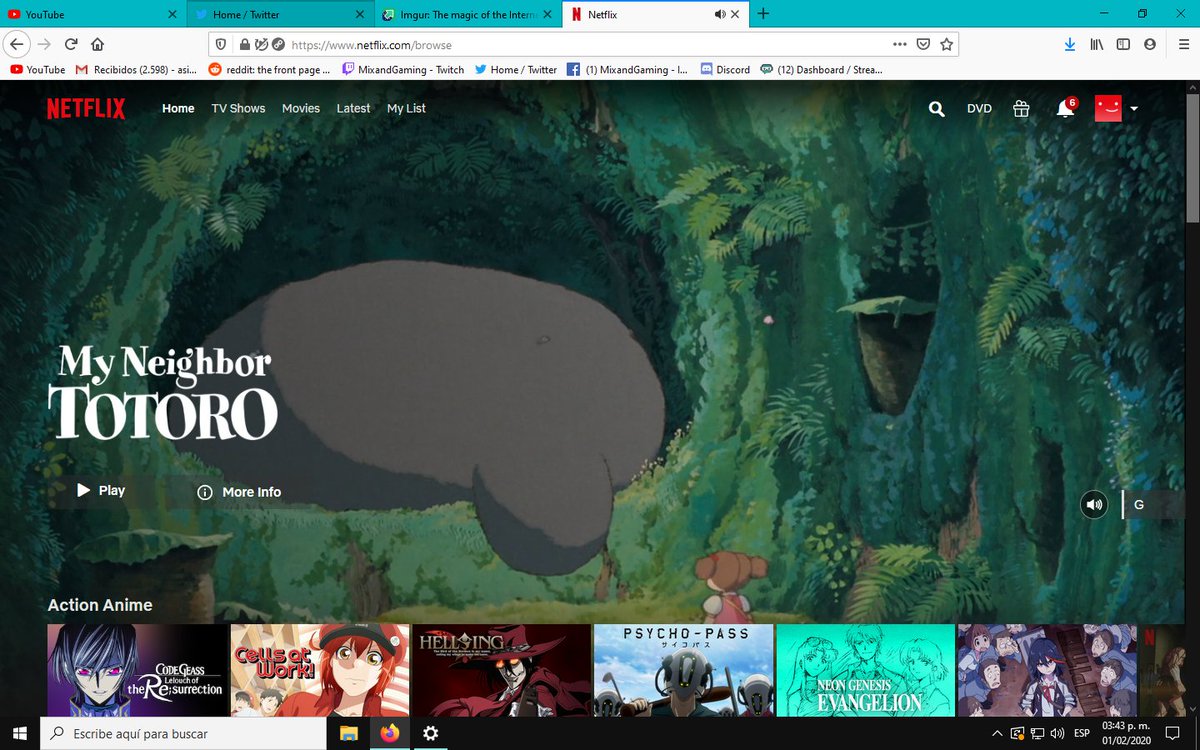Play My Neighbor Totoro
Viewport: 1200px width, 750px height.
[x=102, y=491]
